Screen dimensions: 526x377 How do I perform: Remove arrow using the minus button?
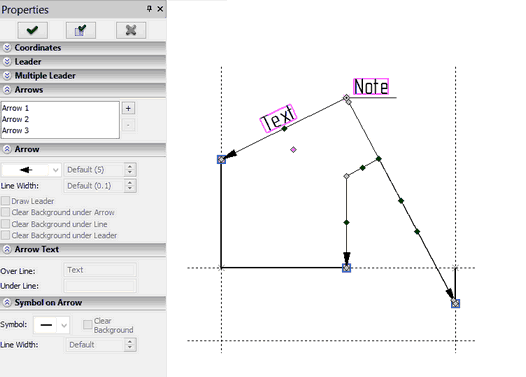[x=128, y=125]
